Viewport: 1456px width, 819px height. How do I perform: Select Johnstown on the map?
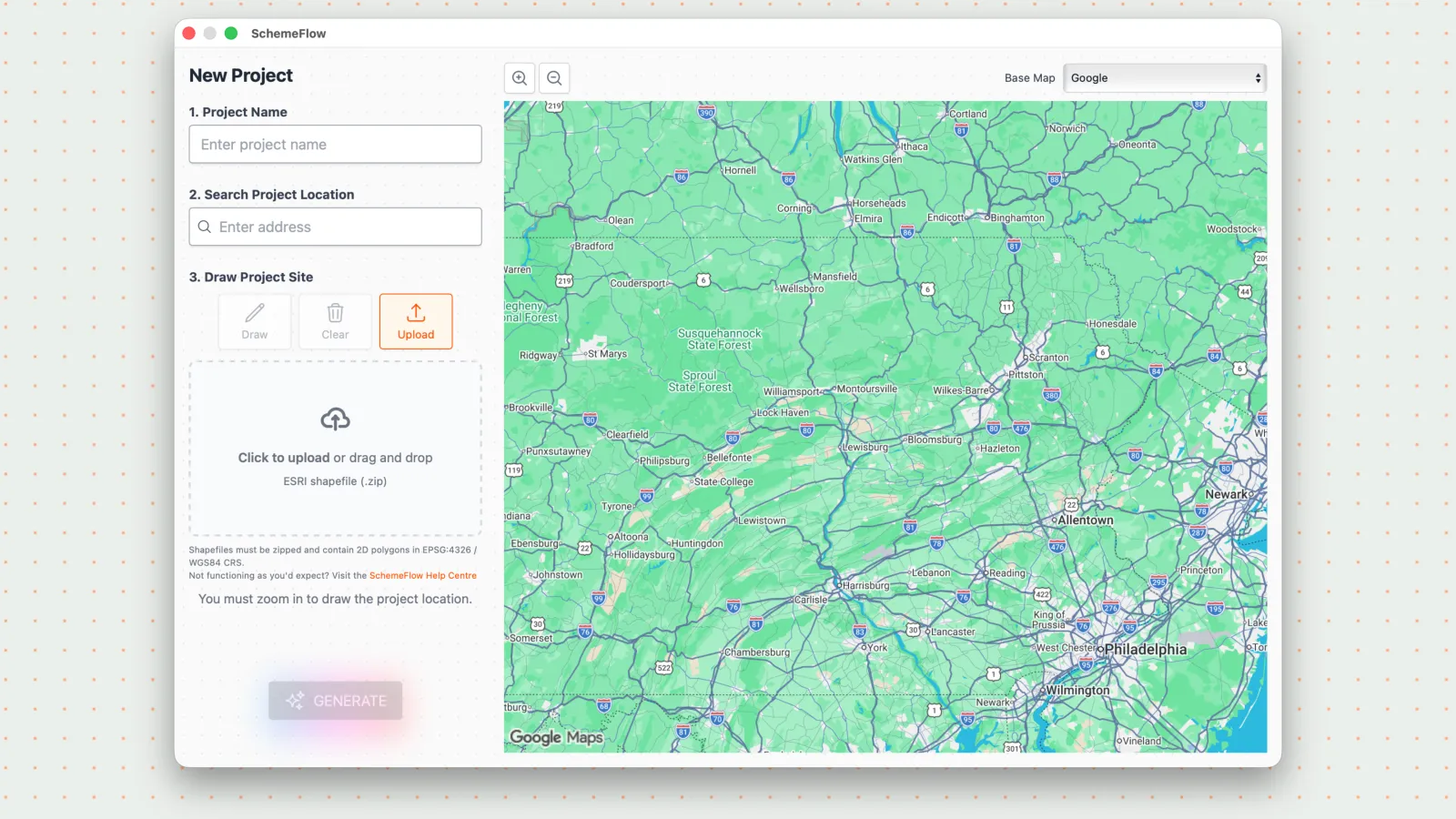tap(558, 575)
